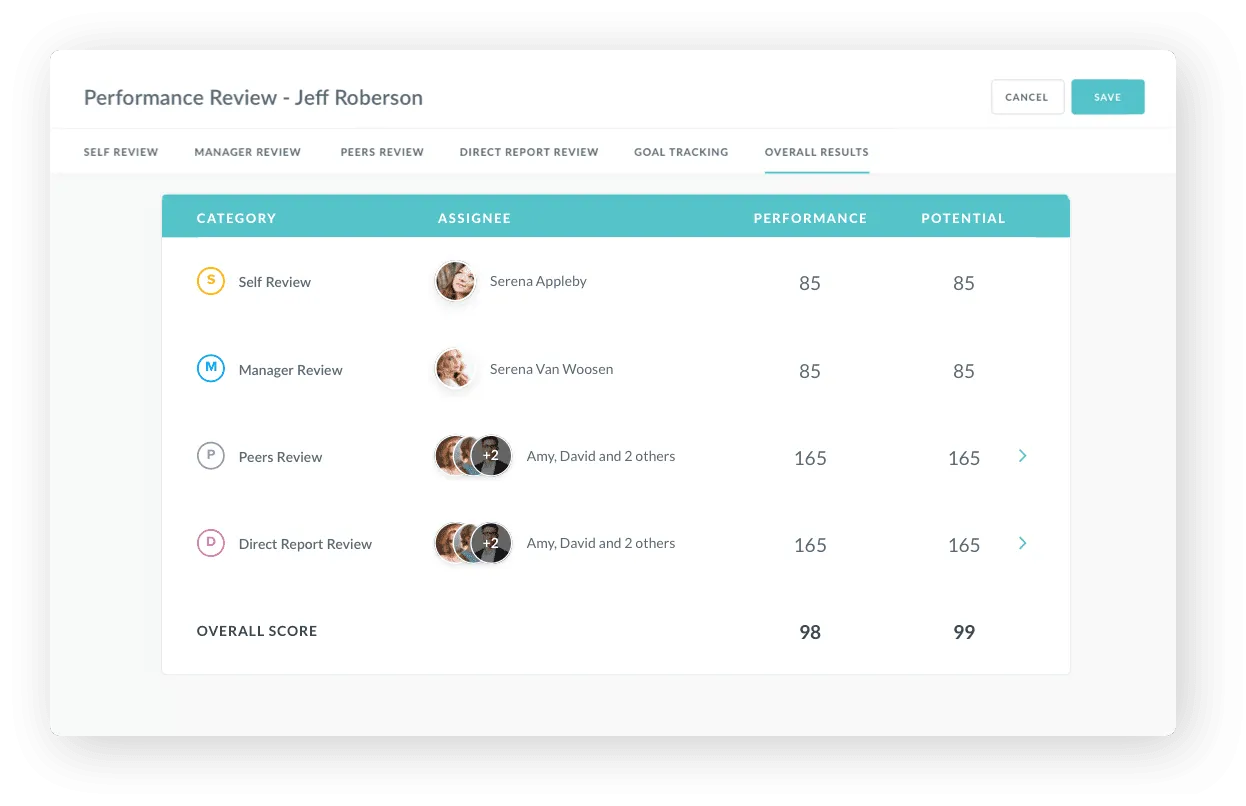Click Serena Van Woosen's avatar photo
Image resolution: width=1246 pixels, height=806 pixels.
click(x=455, y=369)
